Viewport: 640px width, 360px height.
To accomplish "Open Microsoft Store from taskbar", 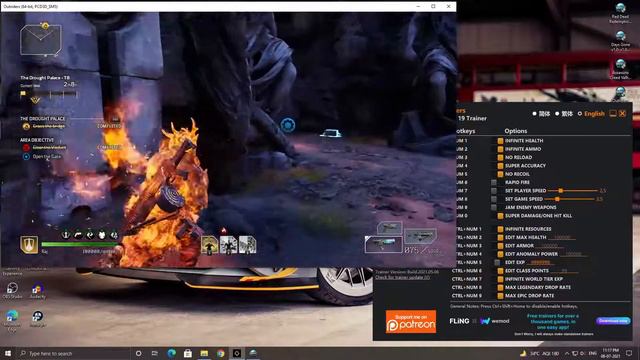I will click(x=188, y=353).
